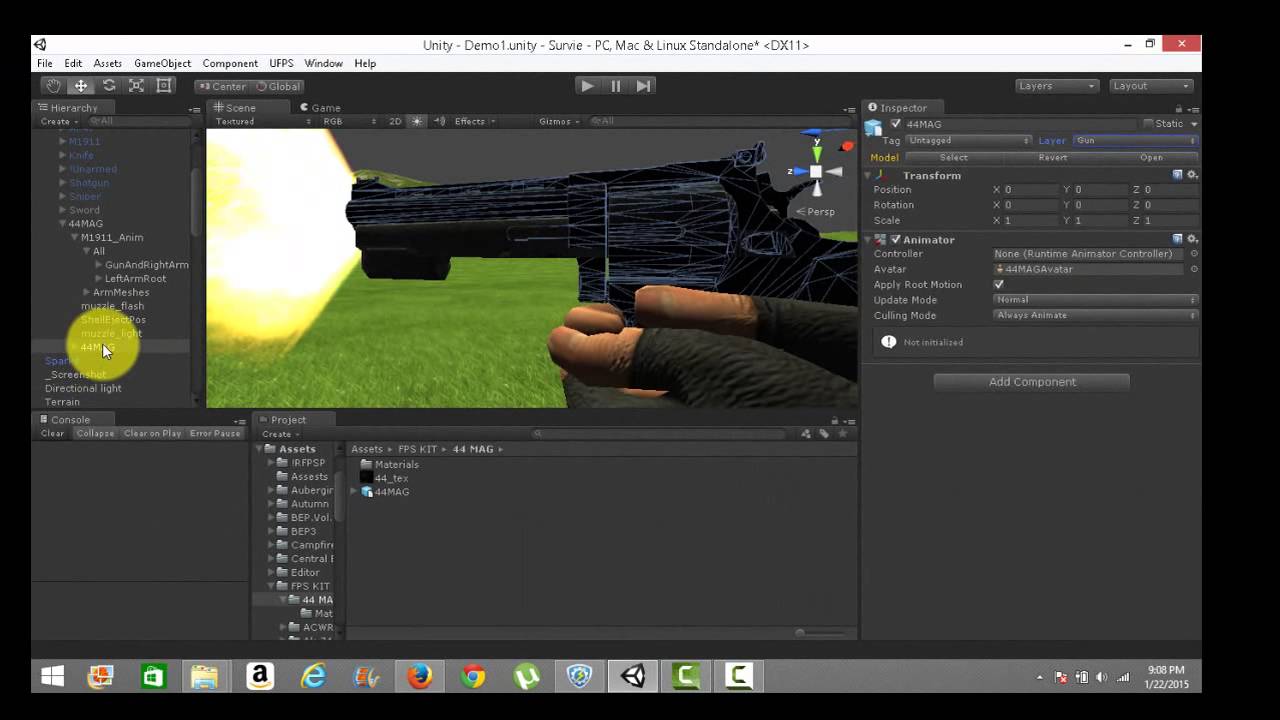Expand GunAndRightArm in Hierarchy
Image resolution: width=1280 pixels, height=720 pixels.
[98, 265]
